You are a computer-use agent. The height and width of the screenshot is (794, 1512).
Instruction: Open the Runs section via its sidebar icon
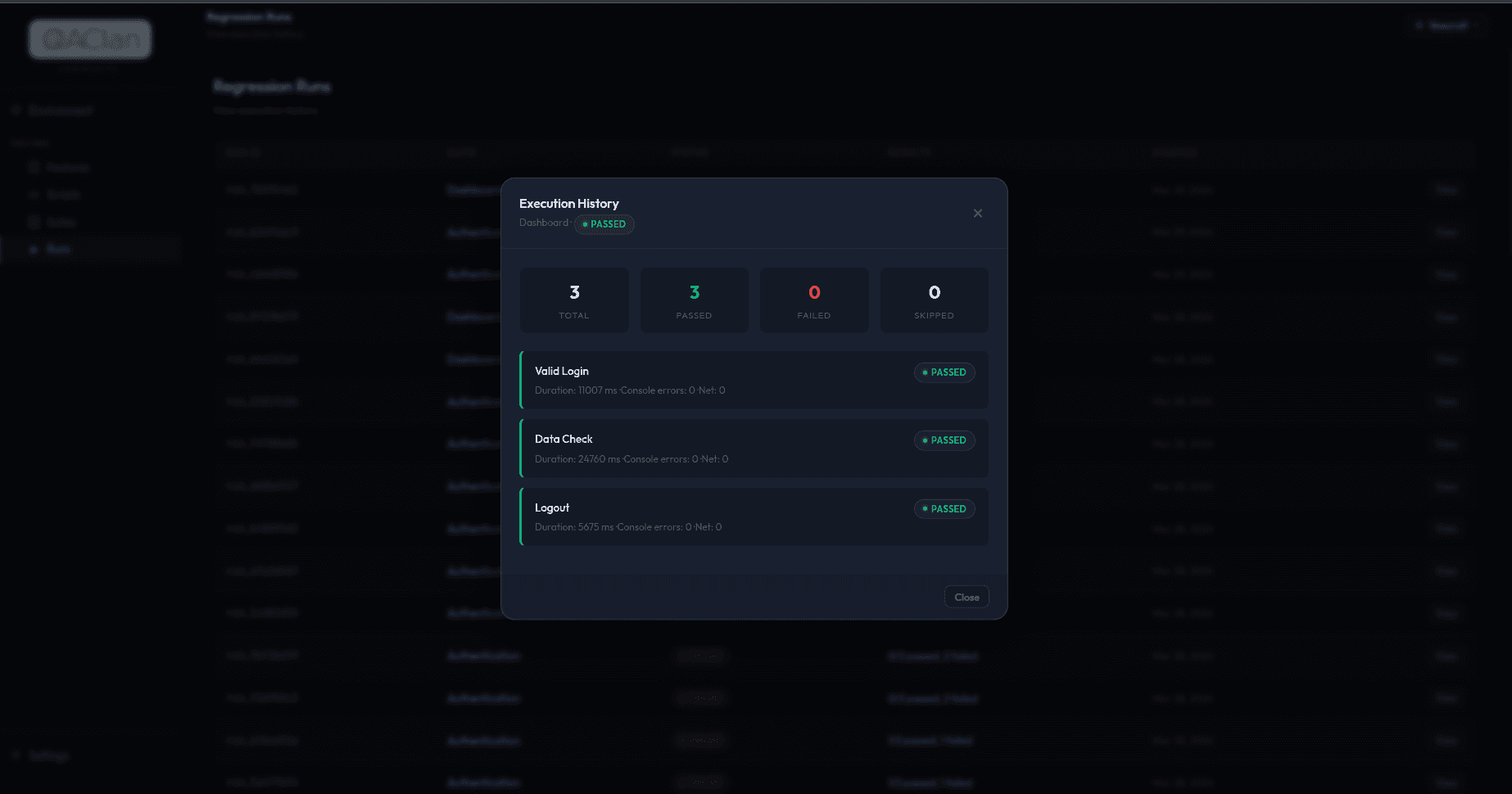click(x=34, y=249)
